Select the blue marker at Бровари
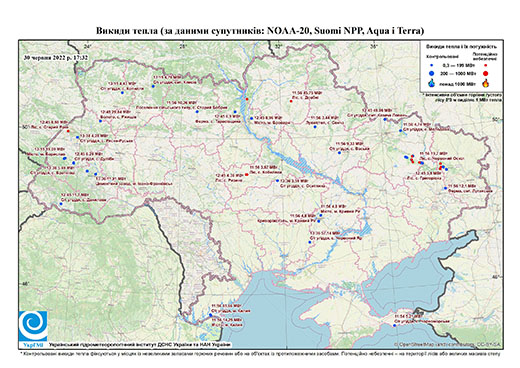 [x=251, y=118]
